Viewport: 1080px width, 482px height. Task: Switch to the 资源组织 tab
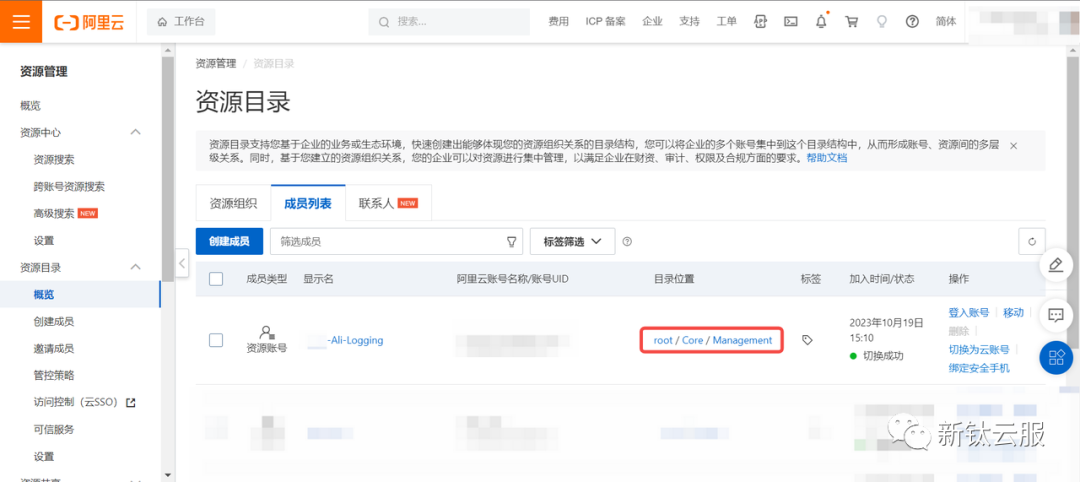point(233,204)
